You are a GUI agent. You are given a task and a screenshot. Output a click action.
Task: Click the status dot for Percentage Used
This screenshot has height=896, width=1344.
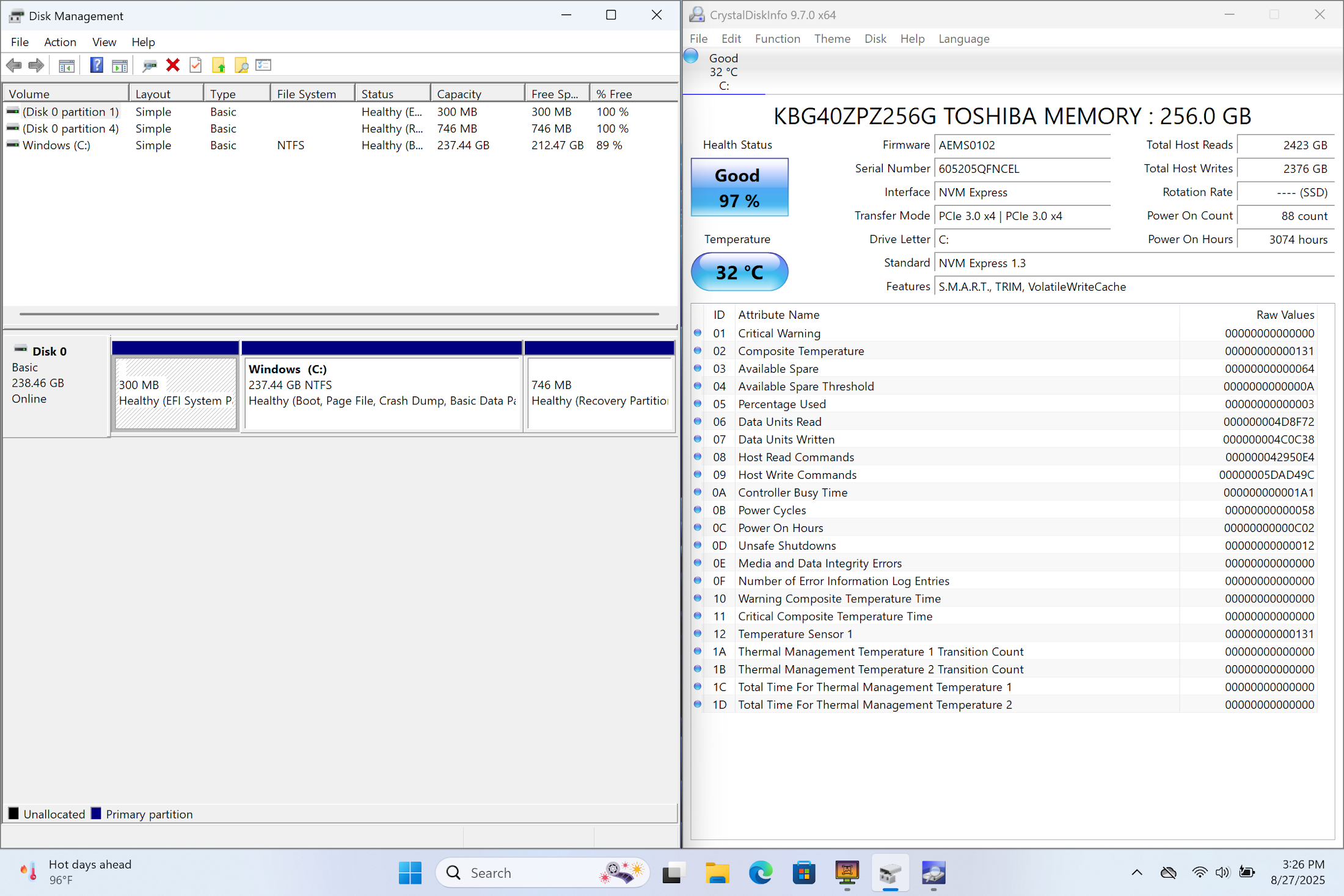click(698, 404)
